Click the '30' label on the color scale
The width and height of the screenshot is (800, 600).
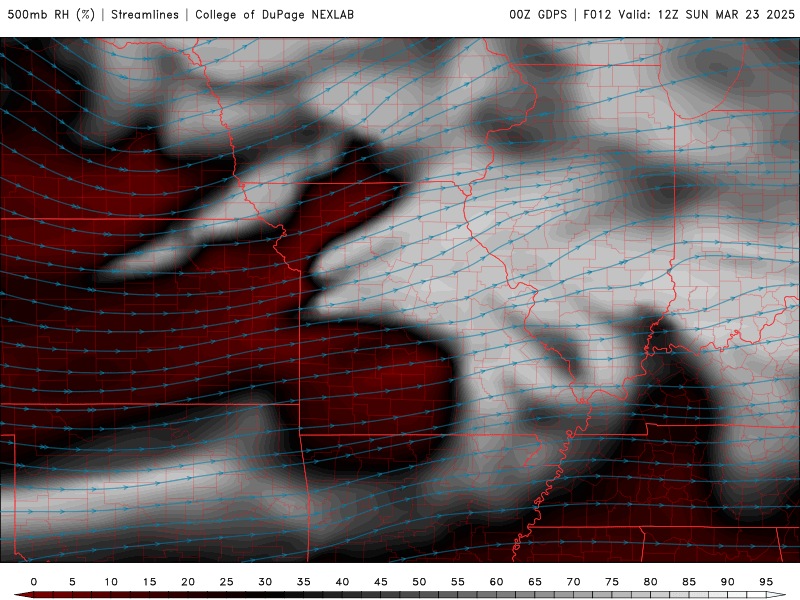[265, 582]
